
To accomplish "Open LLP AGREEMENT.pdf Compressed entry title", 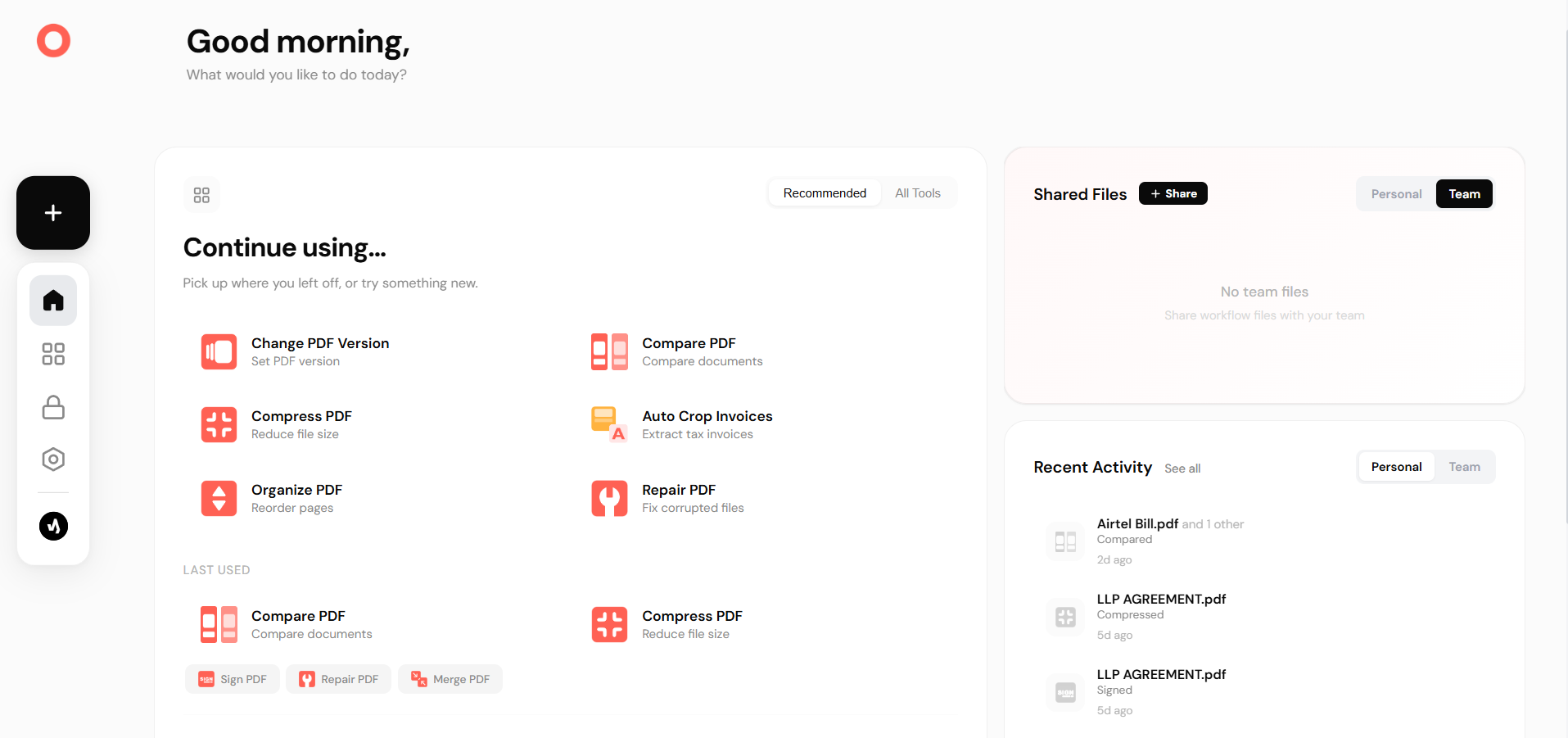I will point(1161,599).
